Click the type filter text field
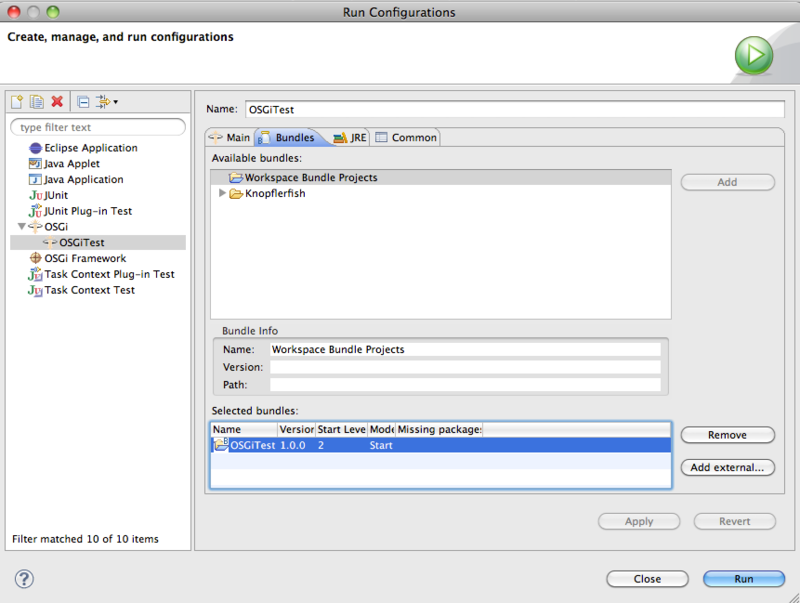This screenshot has height=603, width=800. [x=98, y=127]
